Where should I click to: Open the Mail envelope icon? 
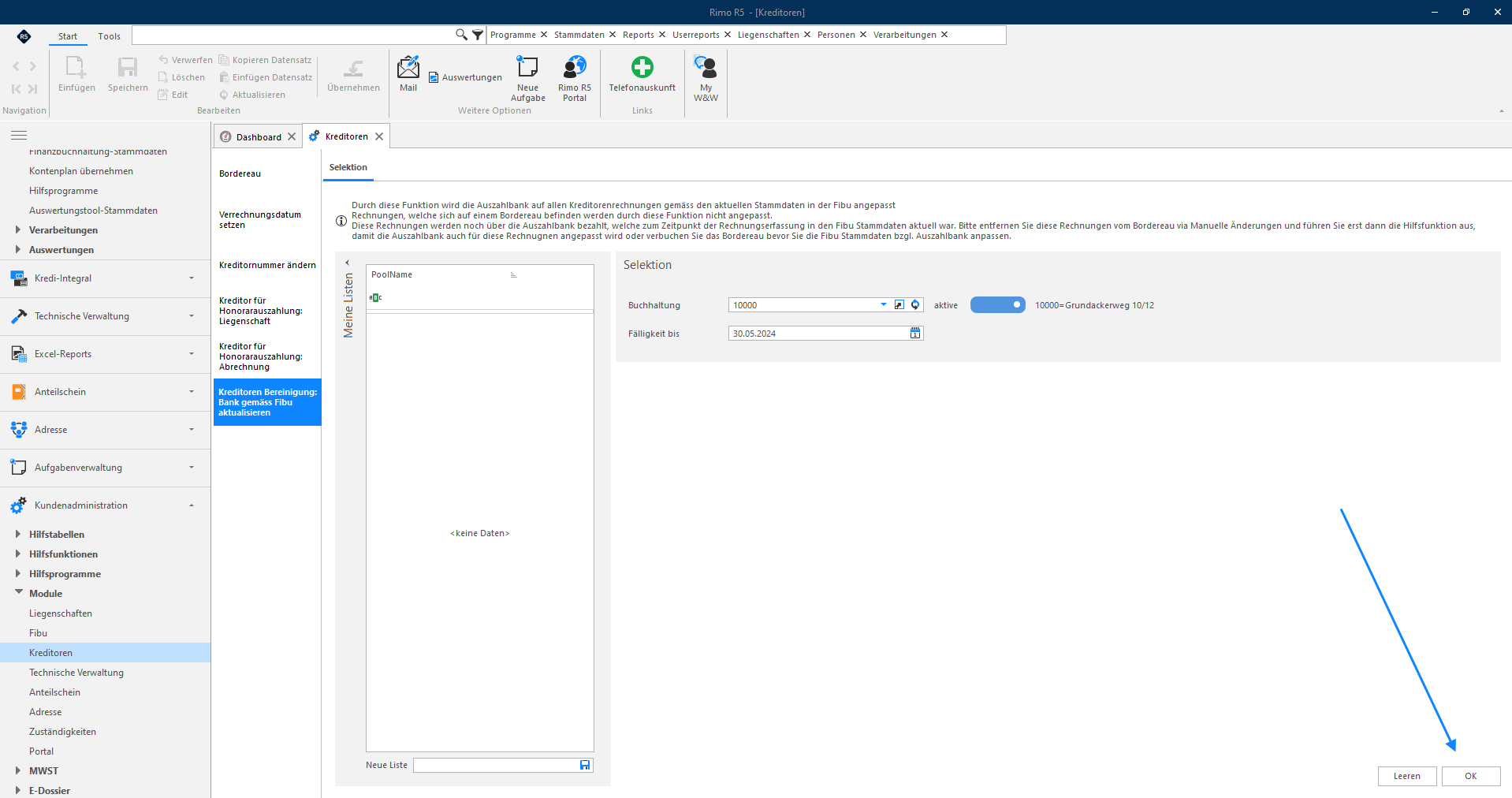tap(408, 68)
